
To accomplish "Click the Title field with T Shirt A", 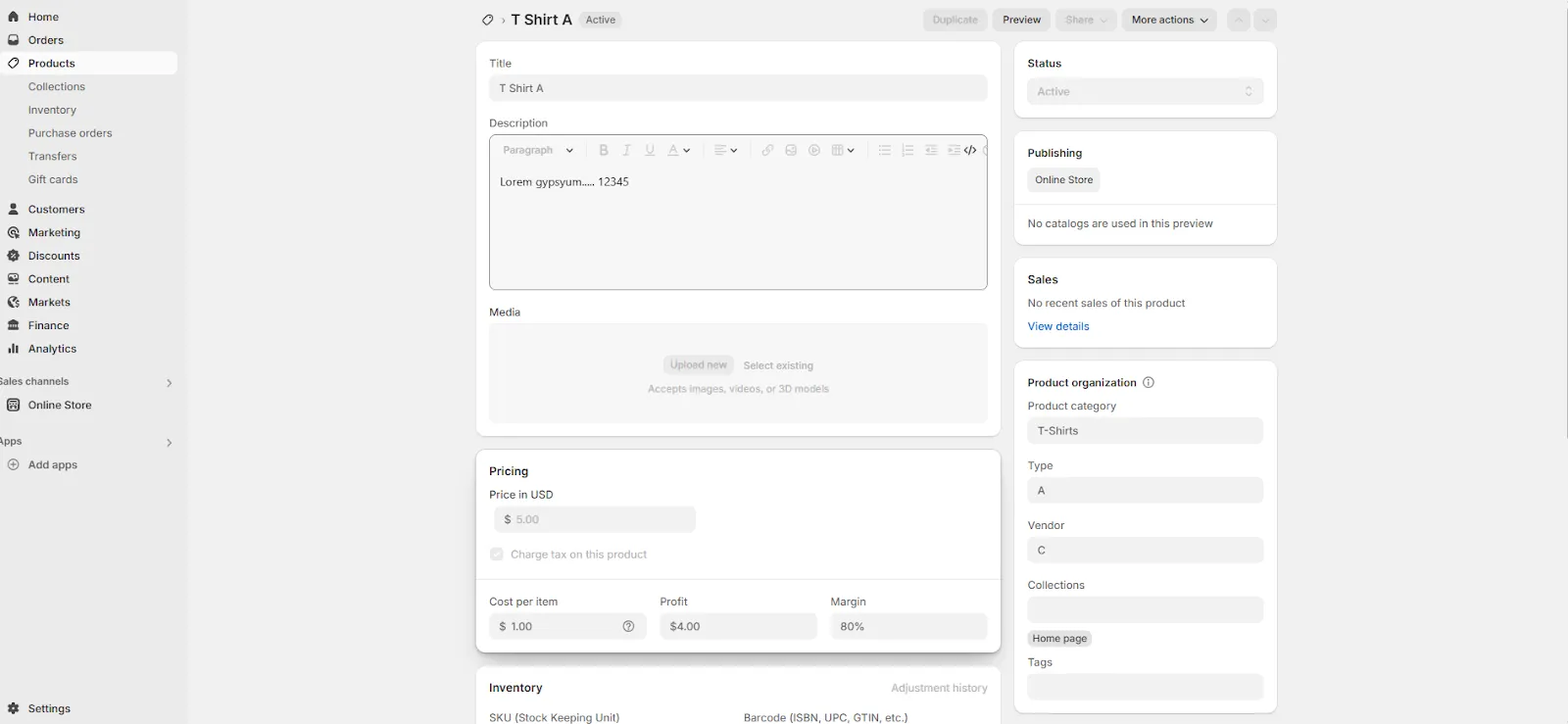I will click(738, 88).
